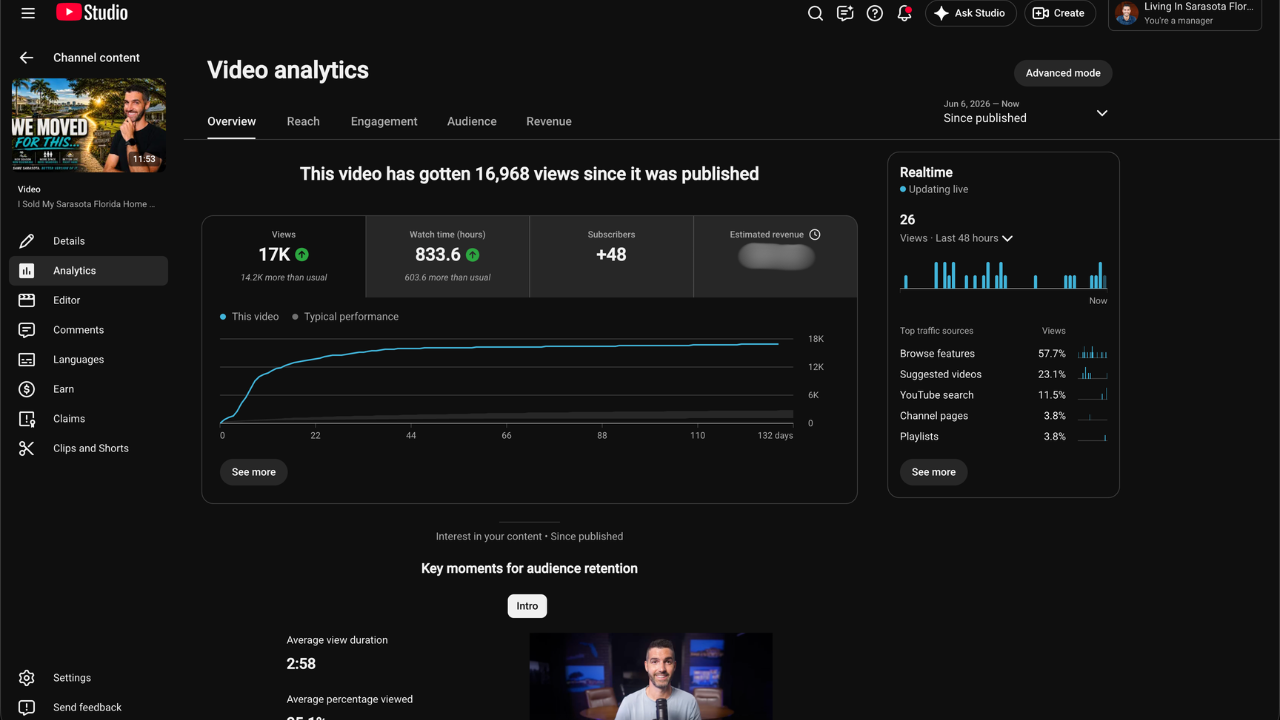Open the search icon in header
1280x720 pixels.
pos(815,13)
